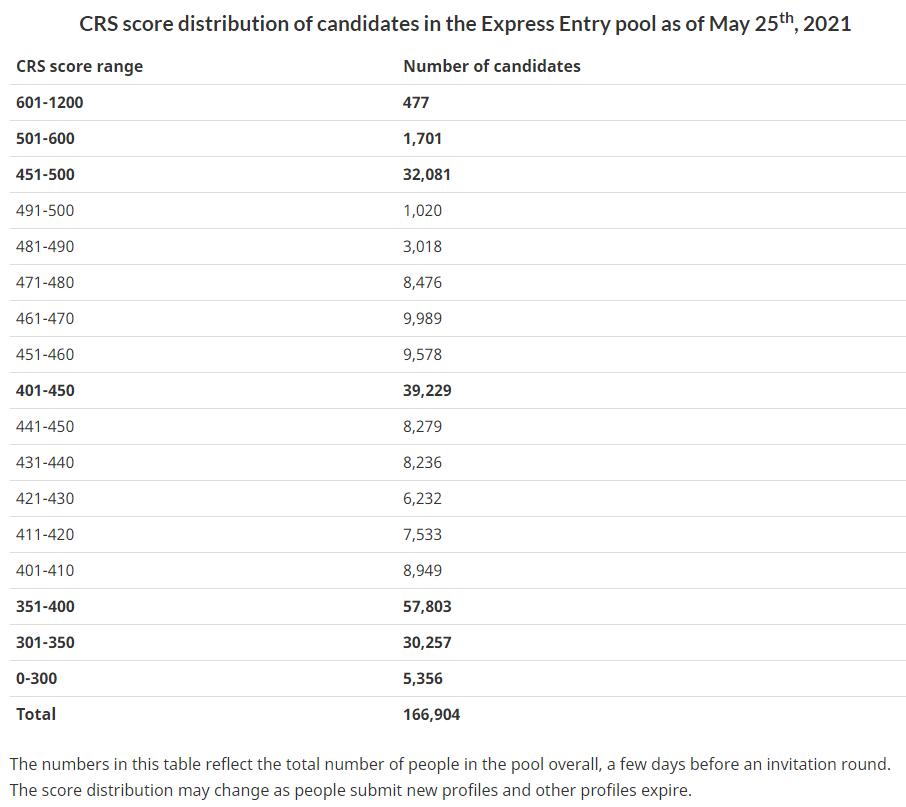
Task: Click the 6,232 candidates value
Action: tap(422, 498)
